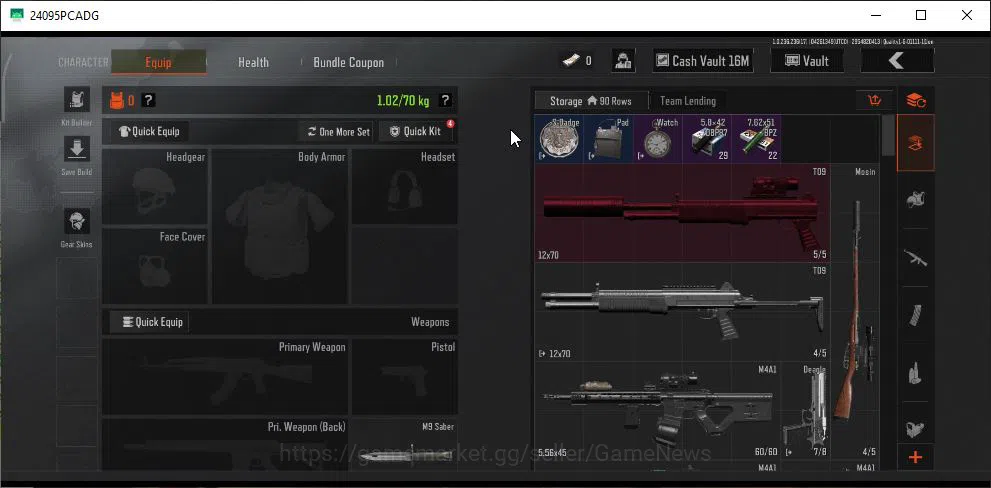
Task: Select the 5.8x42 DBP87 ammo stack
Action: coord(707,139)
